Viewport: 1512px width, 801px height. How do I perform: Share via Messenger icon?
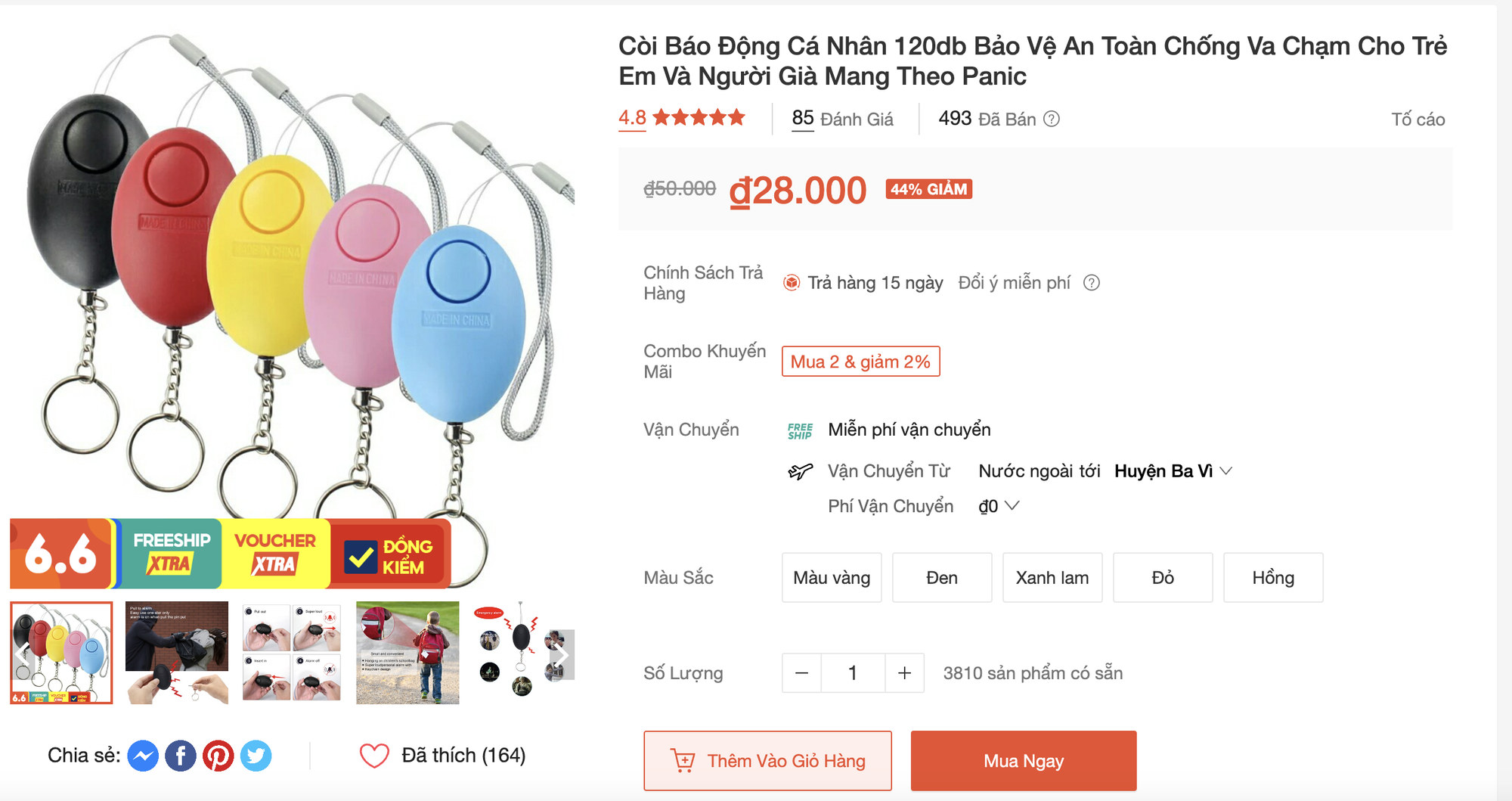point(143,756)
